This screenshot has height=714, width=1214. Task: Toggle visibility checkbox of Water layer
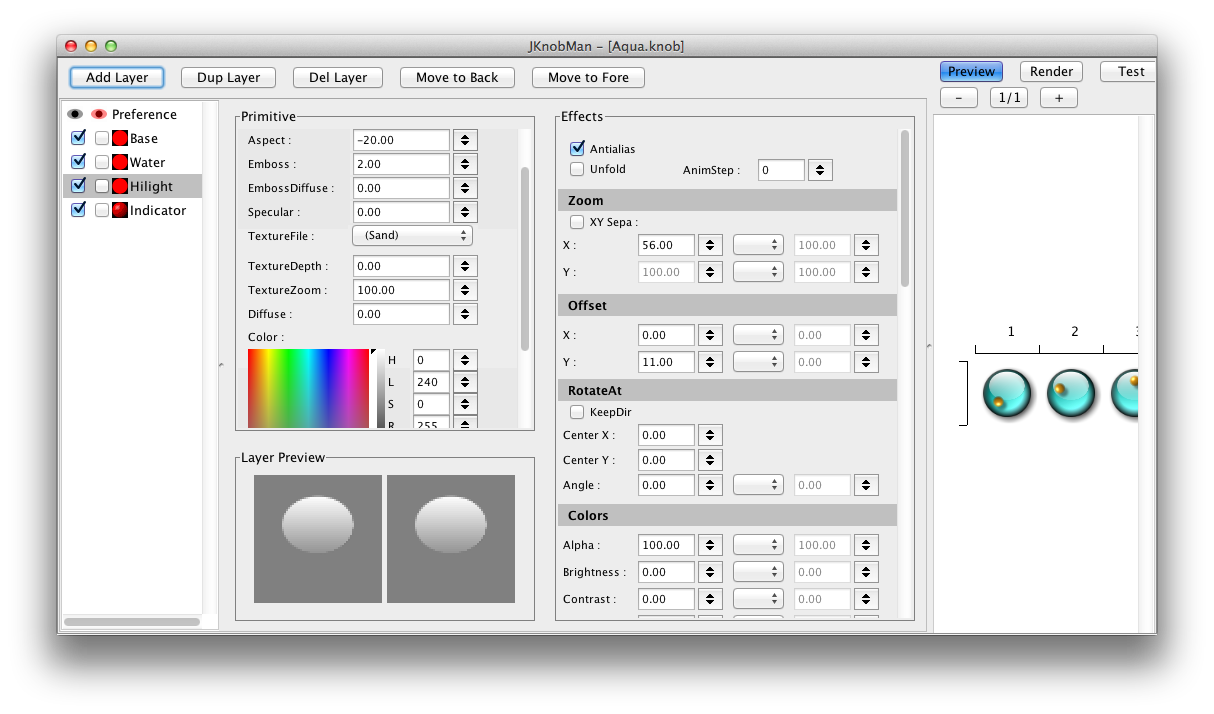78,162
